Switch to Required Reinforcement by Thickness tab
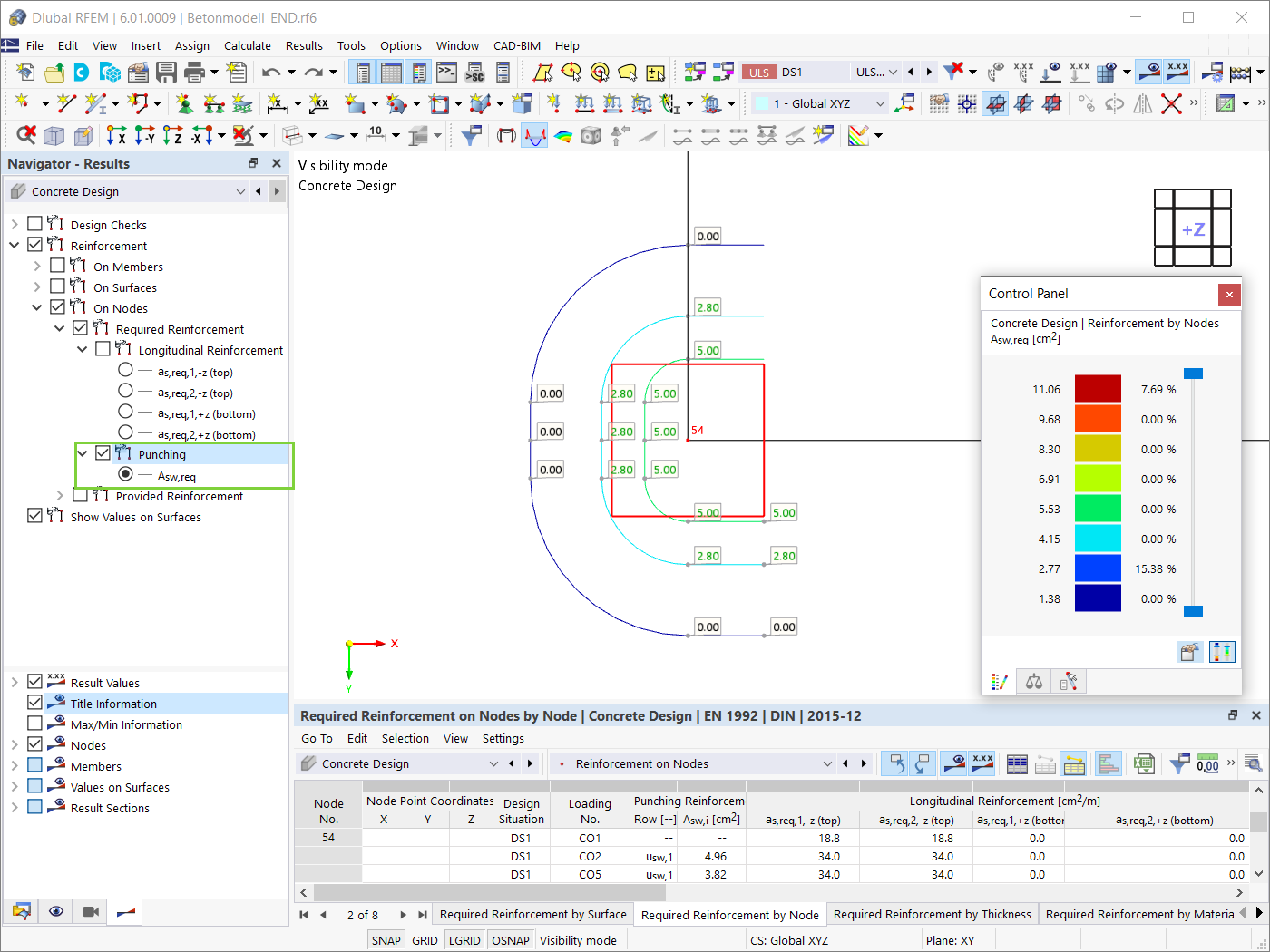Viewport: 1270px width, 952px height. click(x=933, y=914)
